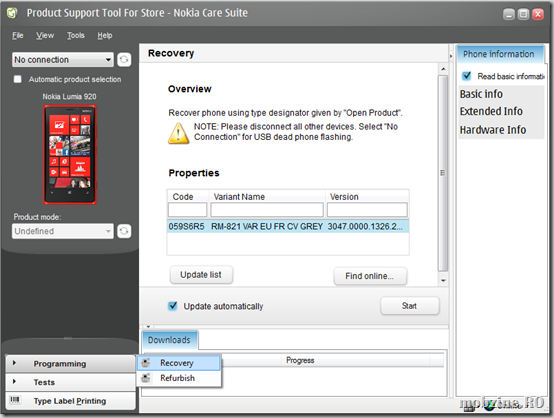Open the Product mode Undefined dropdown
Screen dimensions: 554x418
(x=63, y=231)
